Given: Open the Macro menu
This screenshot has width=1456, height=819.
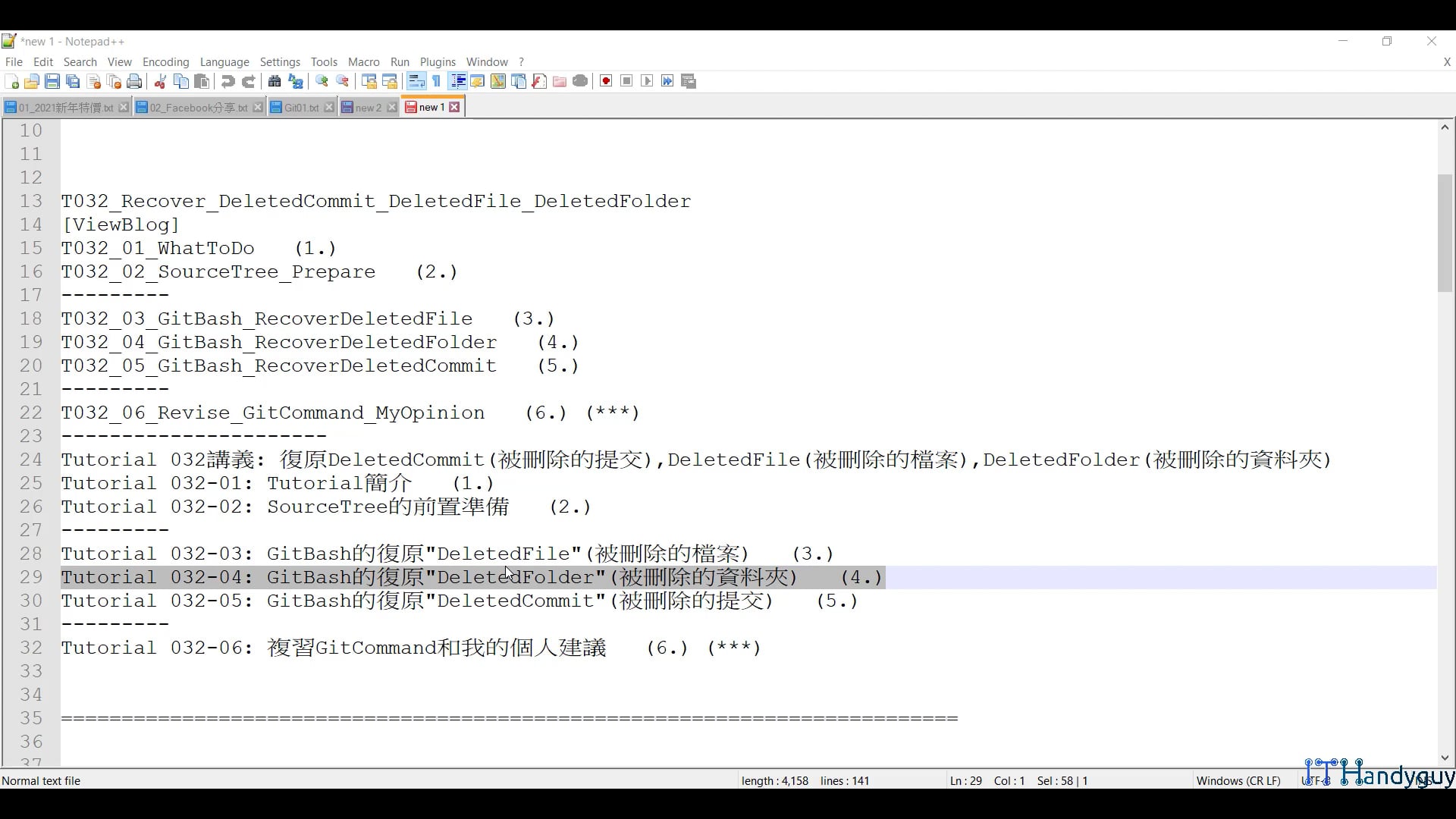Looking at the screenshot, I should click(x=363, y=61).
